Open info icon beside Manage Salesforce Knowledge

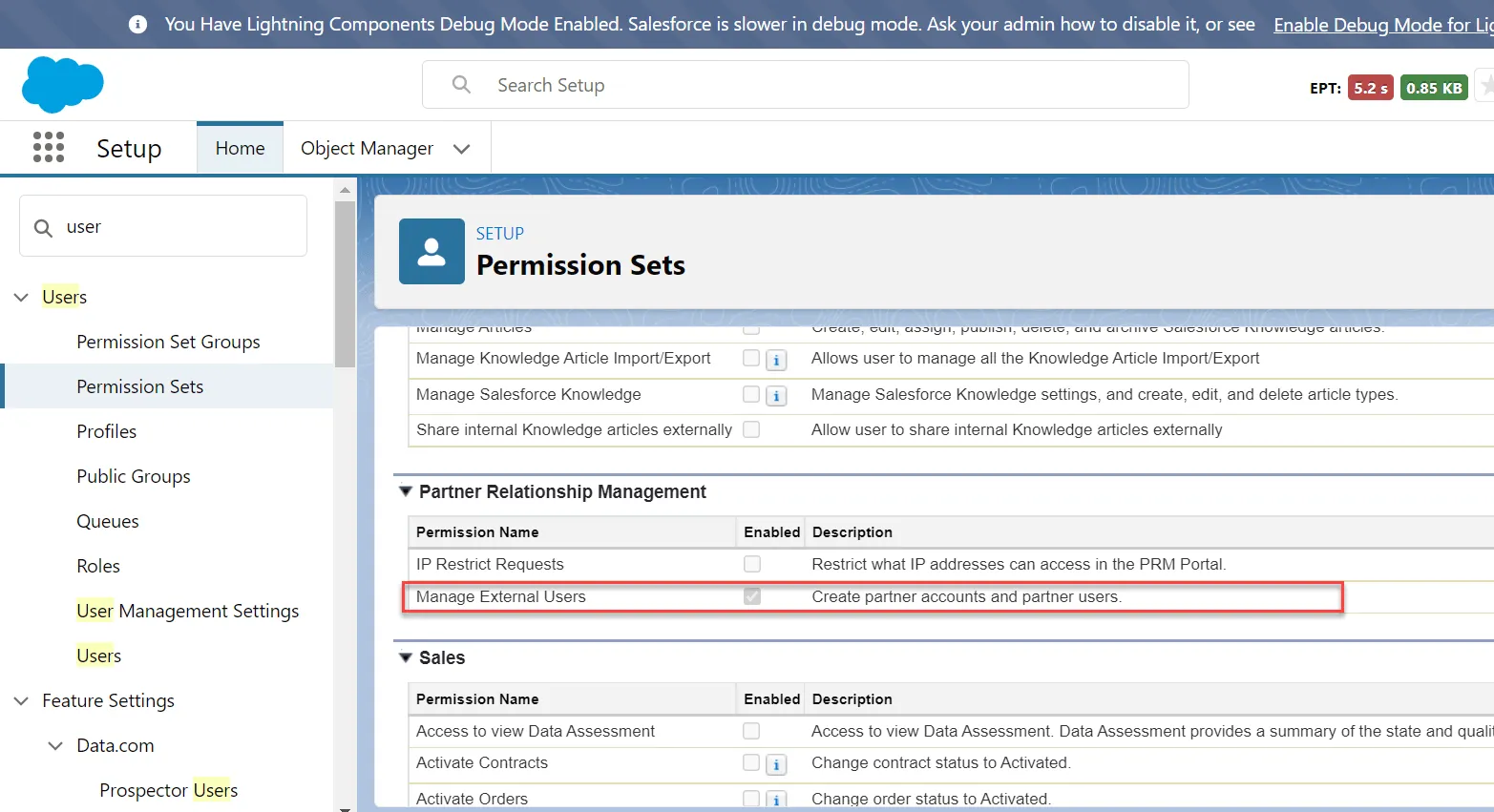point(776,394)
